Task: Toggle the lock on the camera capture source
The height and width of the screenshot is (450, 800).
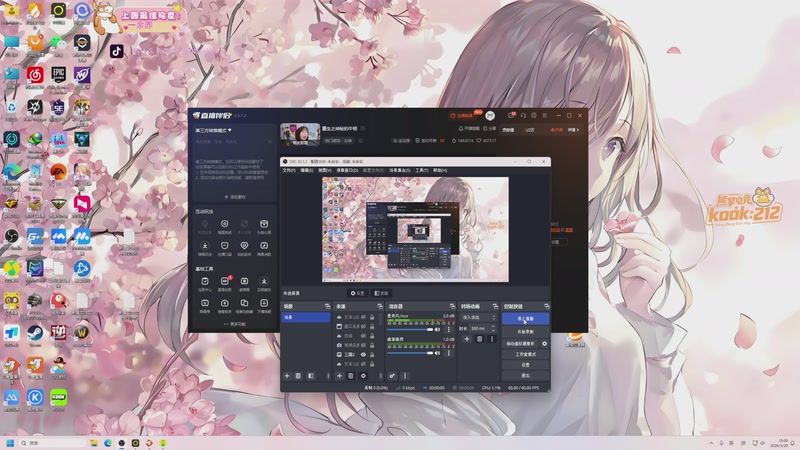Action: point(372,345)
